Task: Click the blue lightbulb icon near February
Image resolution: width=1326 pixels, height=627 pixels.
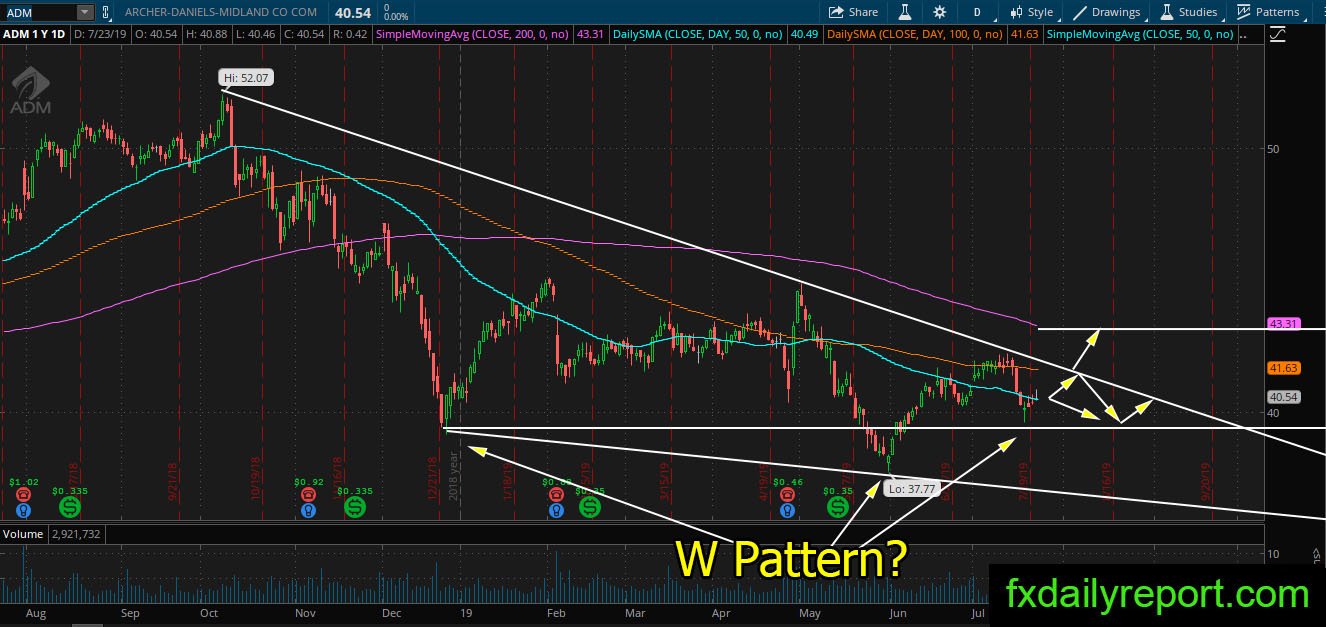Action: click(556, 509)
